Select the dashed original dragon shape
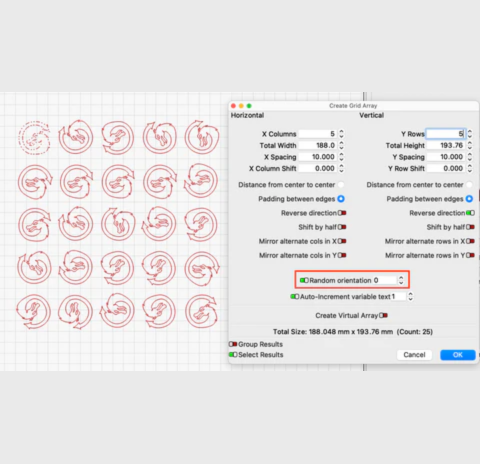The image size is (480, 464). click(34, 138)
